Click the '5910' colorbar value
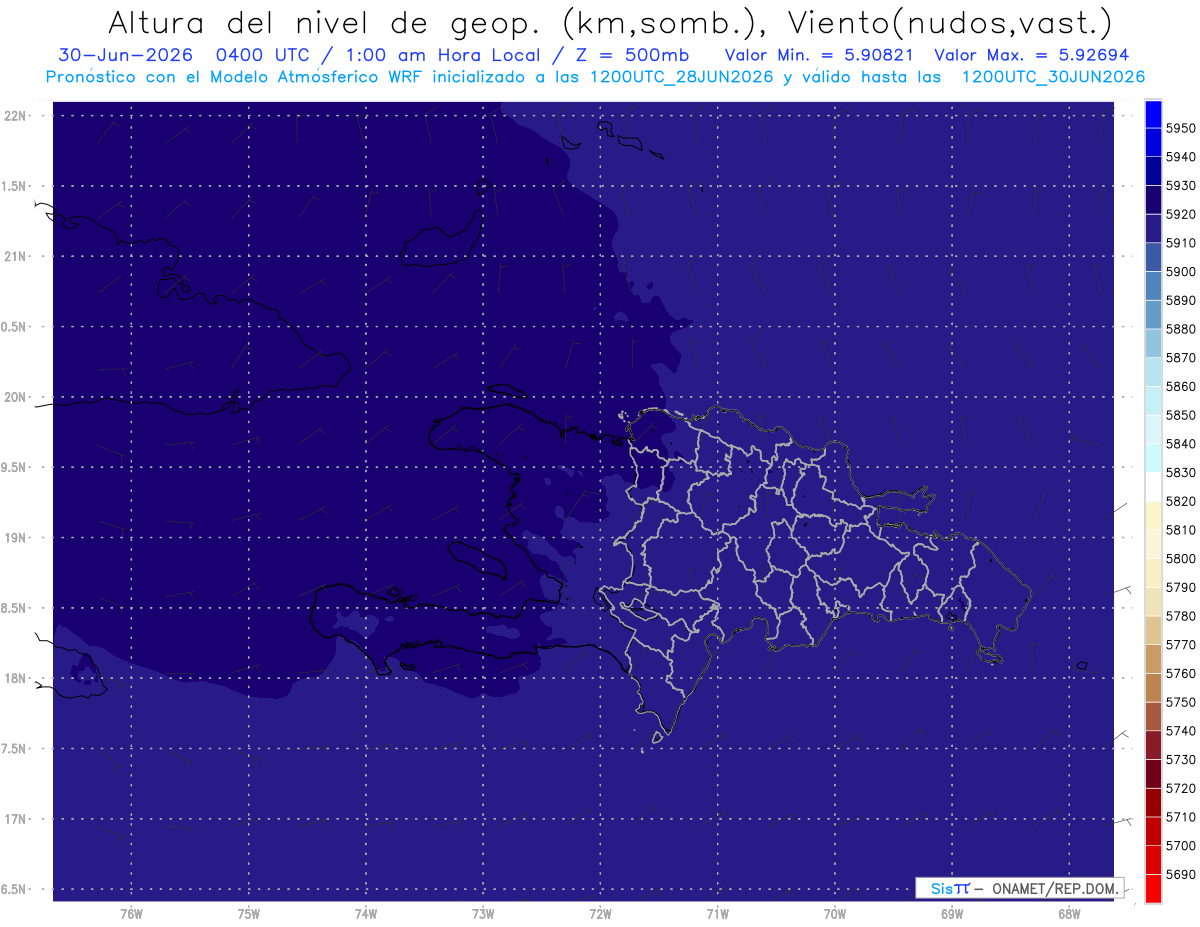1200x927 pixels. [1181, 243]
